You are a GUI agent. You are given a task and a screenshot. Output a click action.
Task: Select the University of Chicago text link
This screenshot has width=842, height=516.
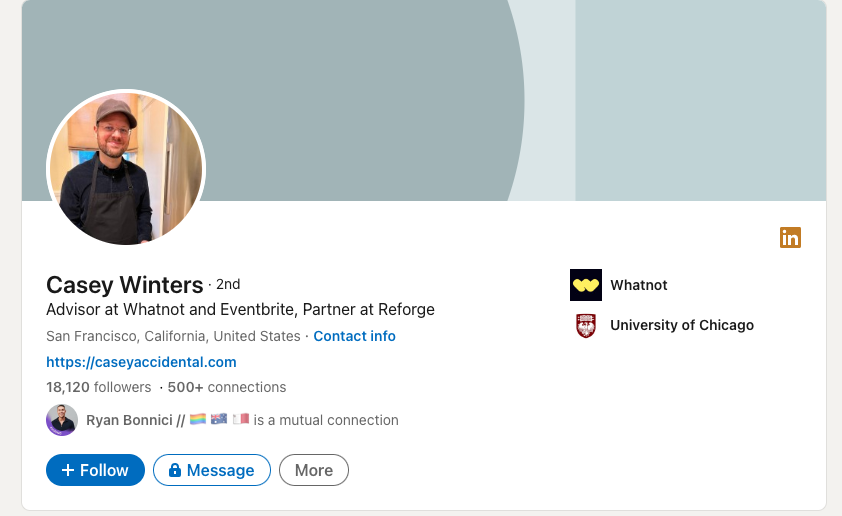point(681,325)
